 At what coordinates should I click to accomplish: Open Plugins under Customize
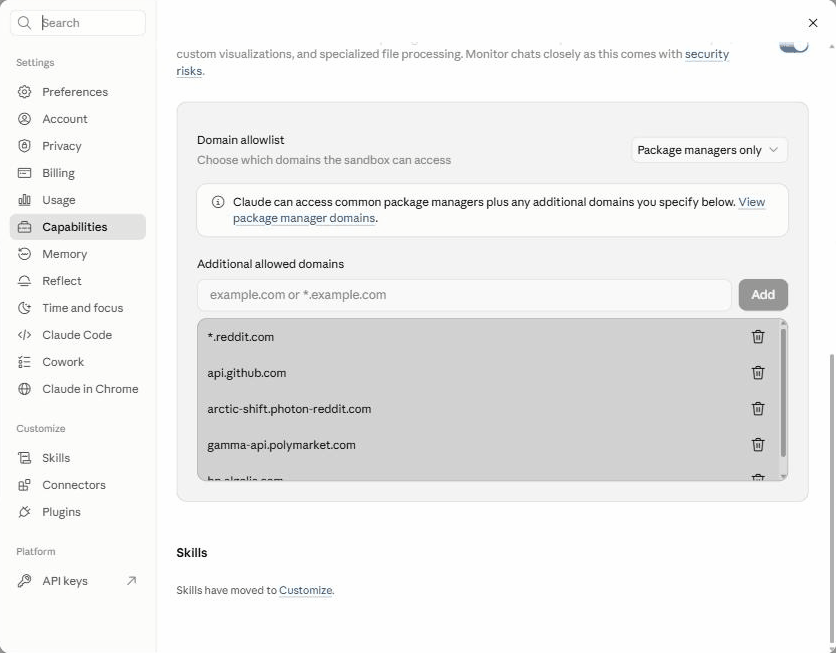pos(78,512)
